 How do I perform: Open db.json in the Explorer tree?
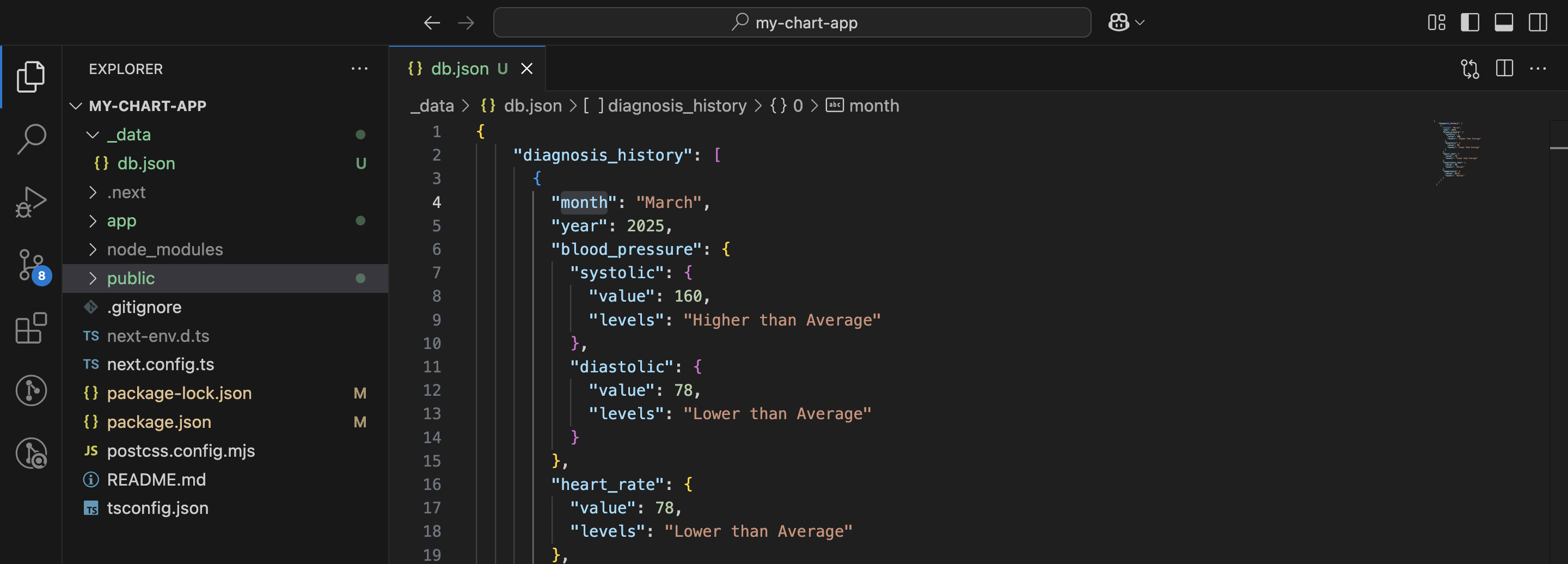(225, 163)
